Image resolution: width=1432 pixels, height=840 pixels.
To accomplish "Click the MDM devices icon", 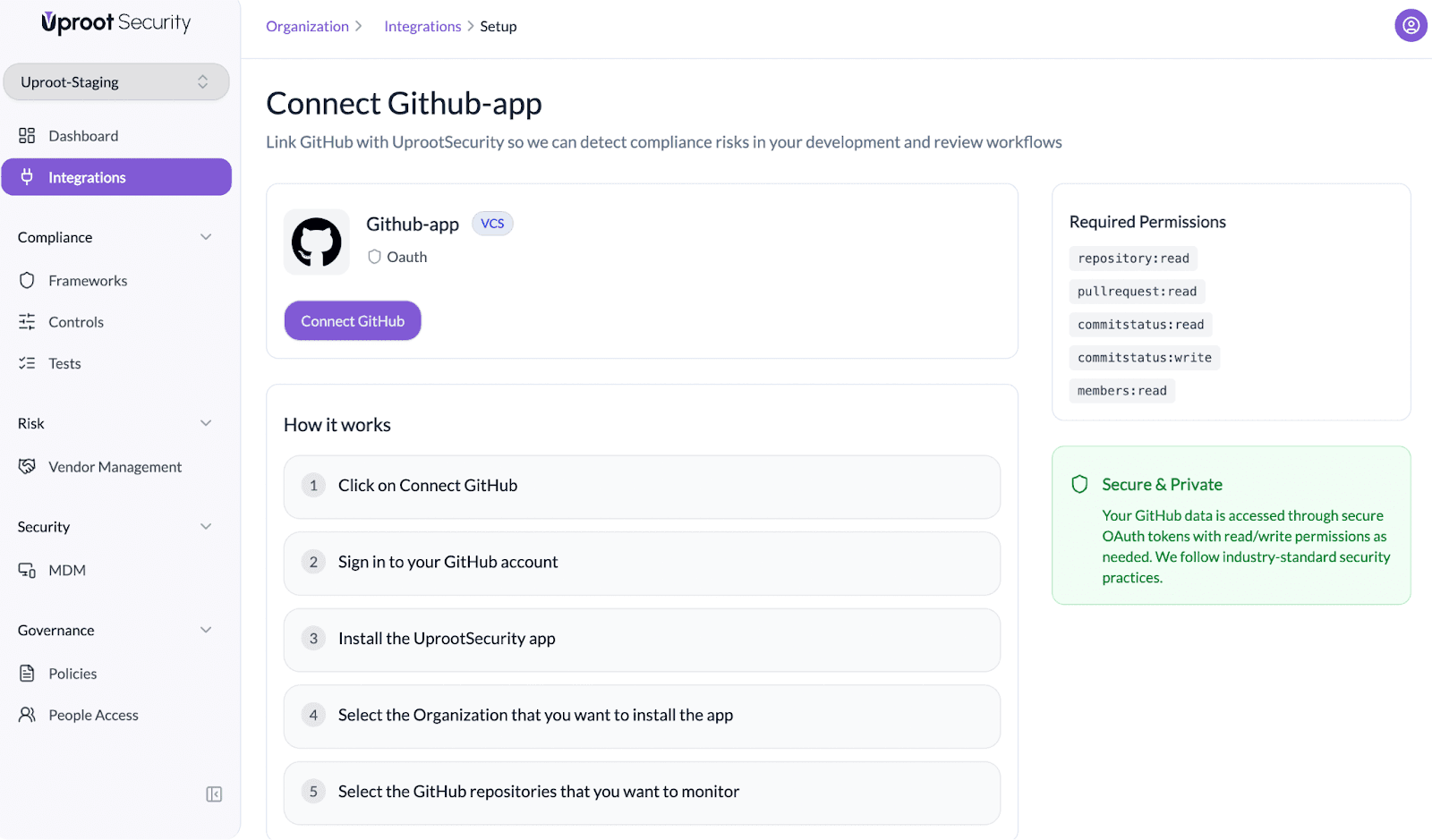I will pos(27,571).
